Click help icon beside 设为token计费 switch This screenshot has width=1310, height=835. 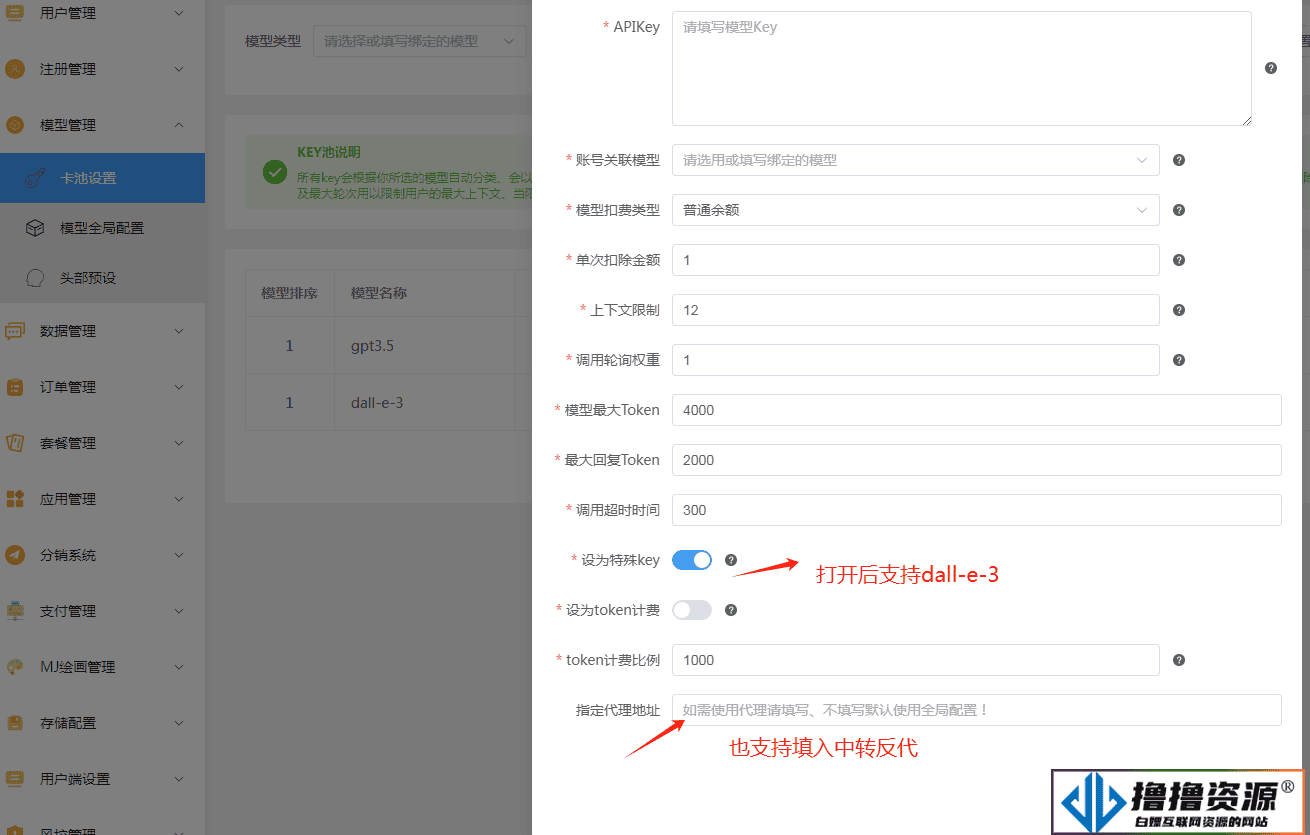731,610
